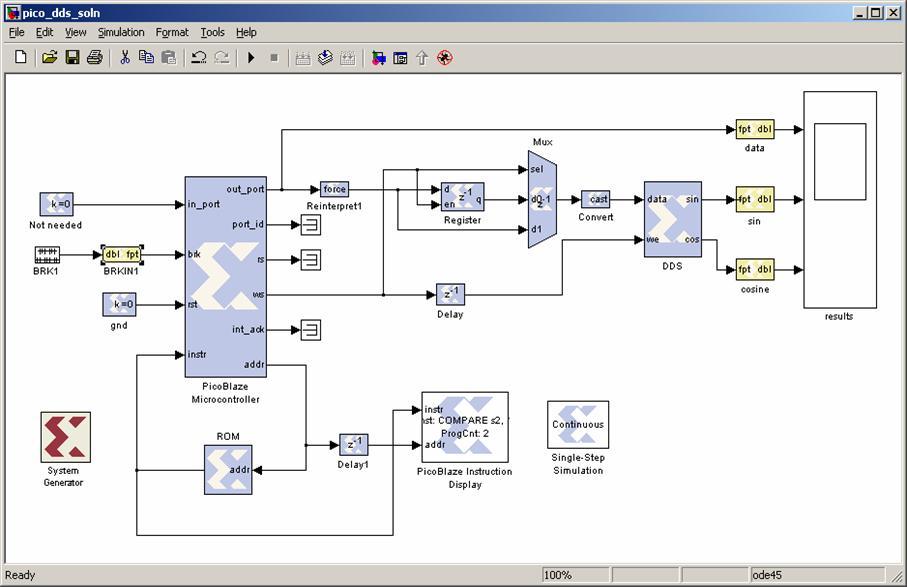Select the Mux block

542,200
